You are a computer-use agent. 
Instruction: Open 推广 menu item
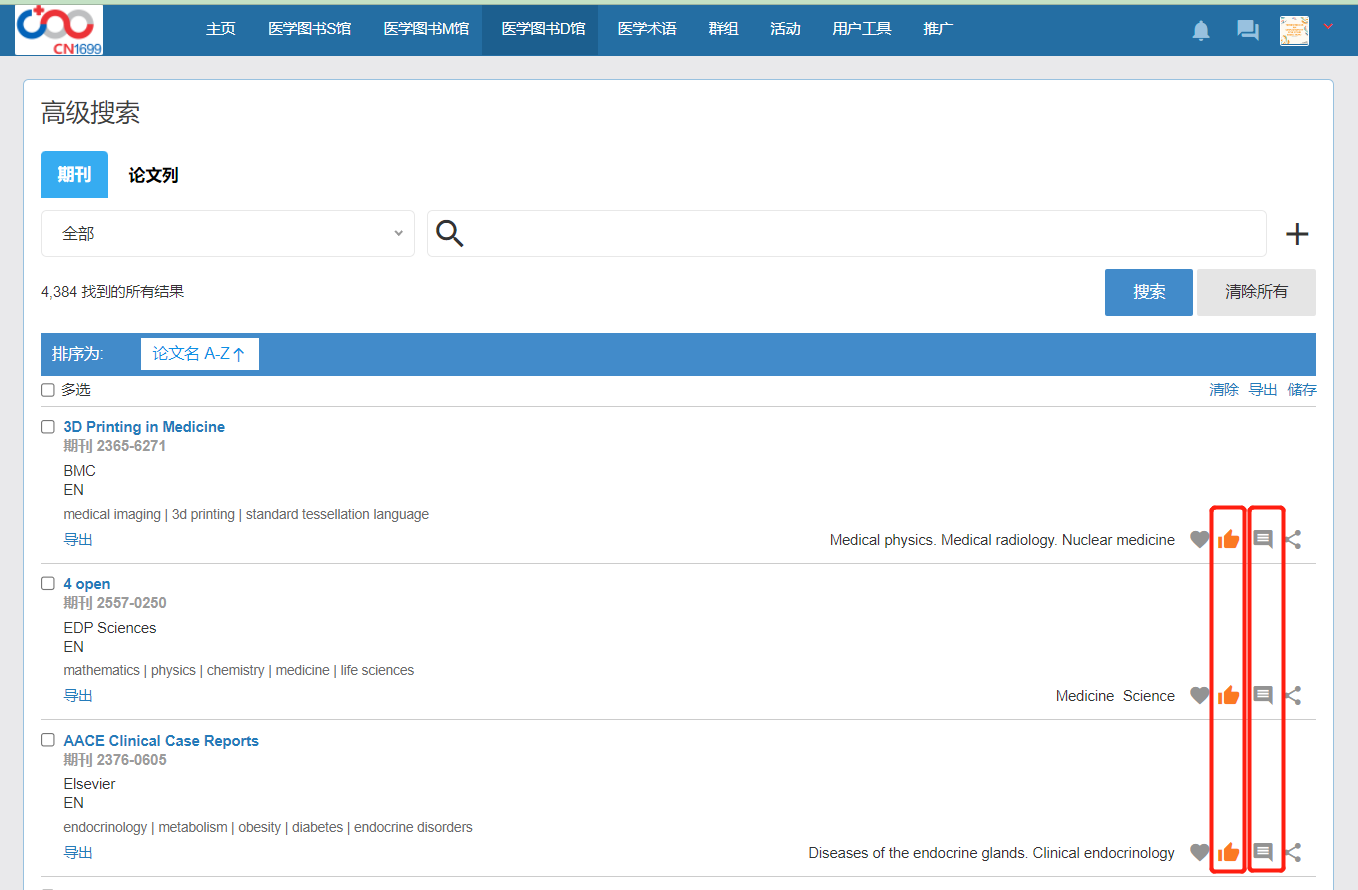point(938,28)
